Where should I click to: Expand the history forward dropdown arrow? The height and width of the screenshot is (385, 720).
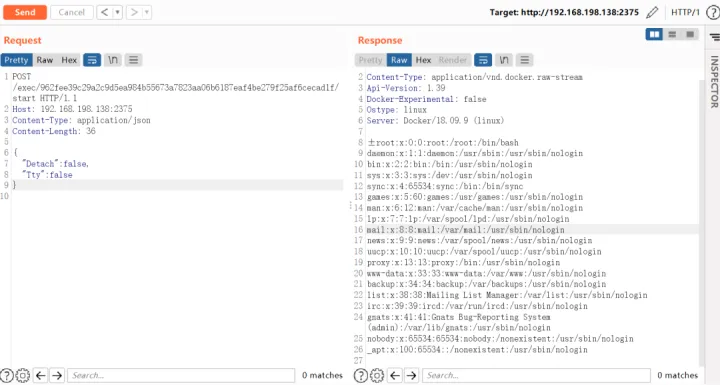coord(147,12)
